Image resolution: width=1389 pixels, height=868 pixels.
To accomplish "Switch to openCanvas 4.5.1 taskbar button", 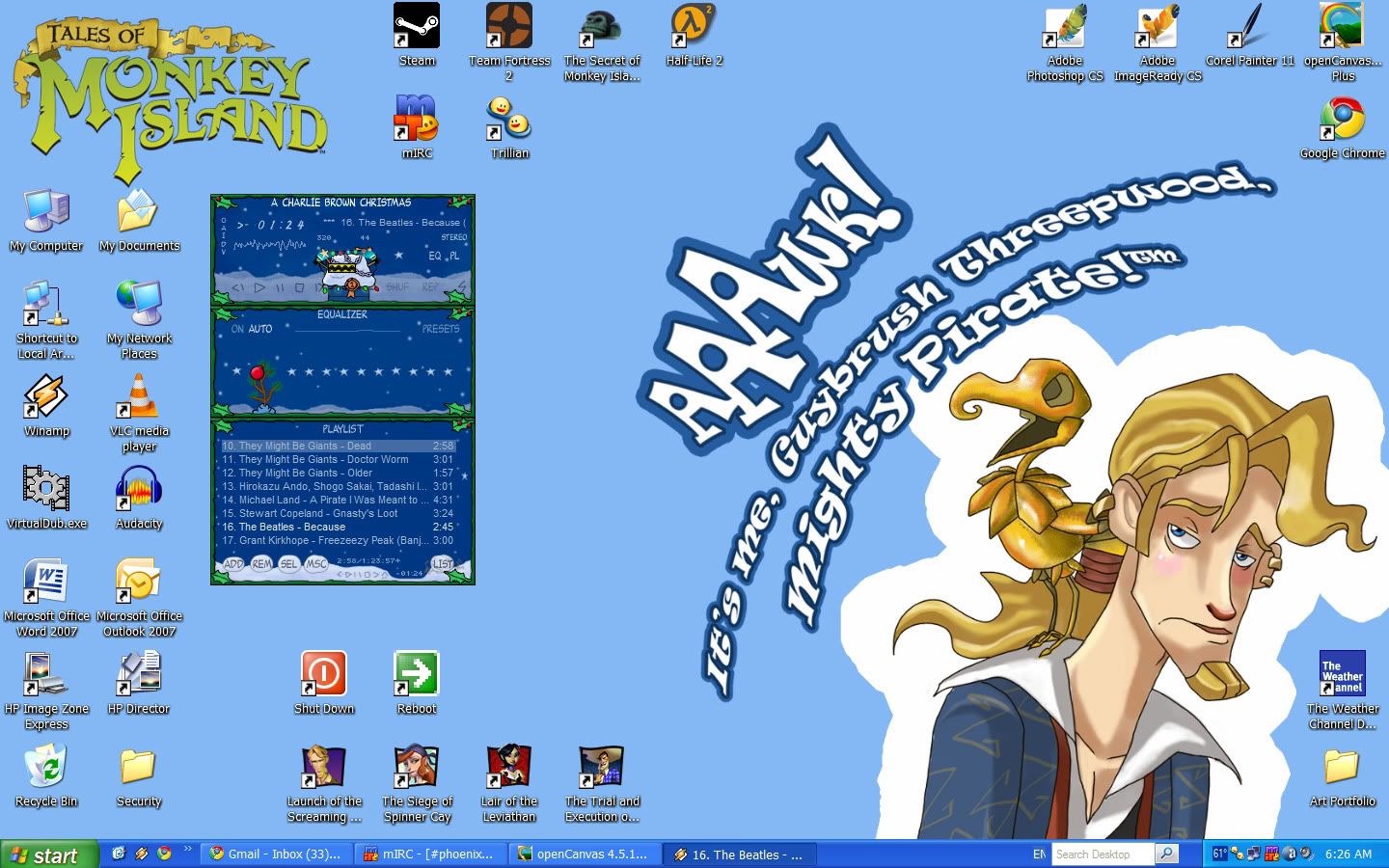I will click(586, 854).
